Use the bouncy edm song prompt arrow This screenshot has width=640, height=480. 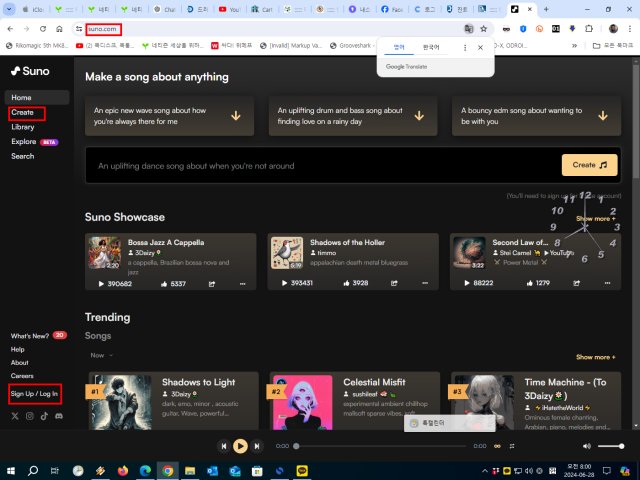(x=603, y=116)
